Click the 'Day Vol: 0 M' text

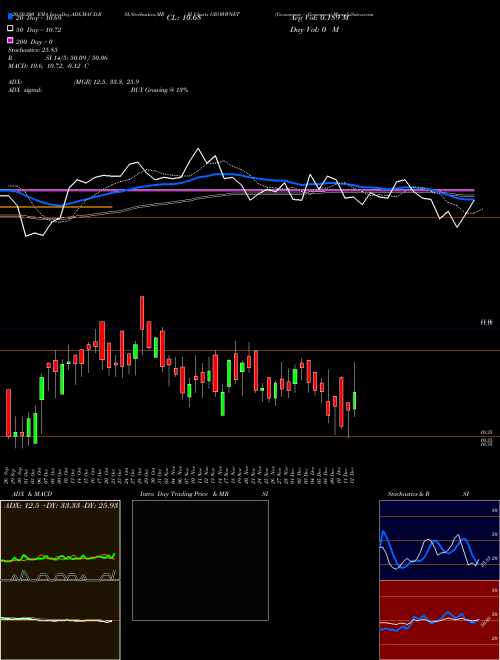click(314, 29)
